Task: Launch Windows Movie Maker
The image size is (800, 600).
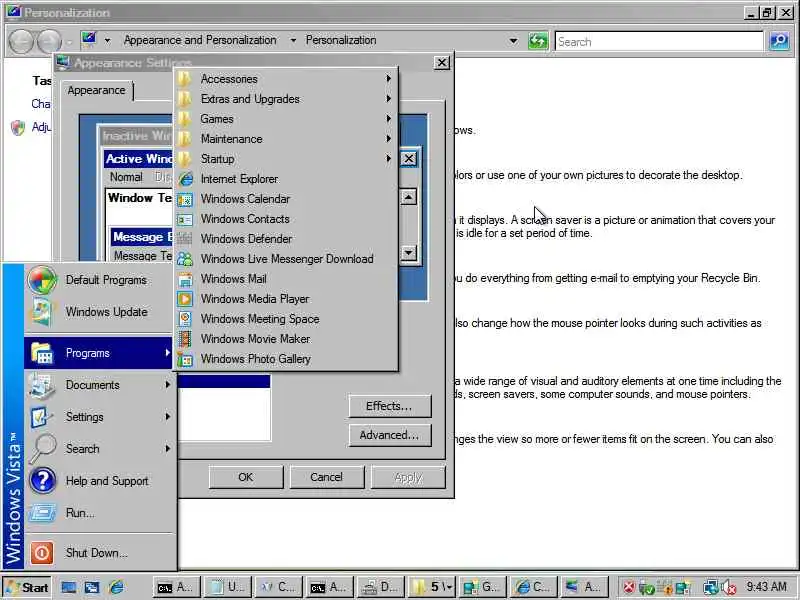Action: pos(286,338)
